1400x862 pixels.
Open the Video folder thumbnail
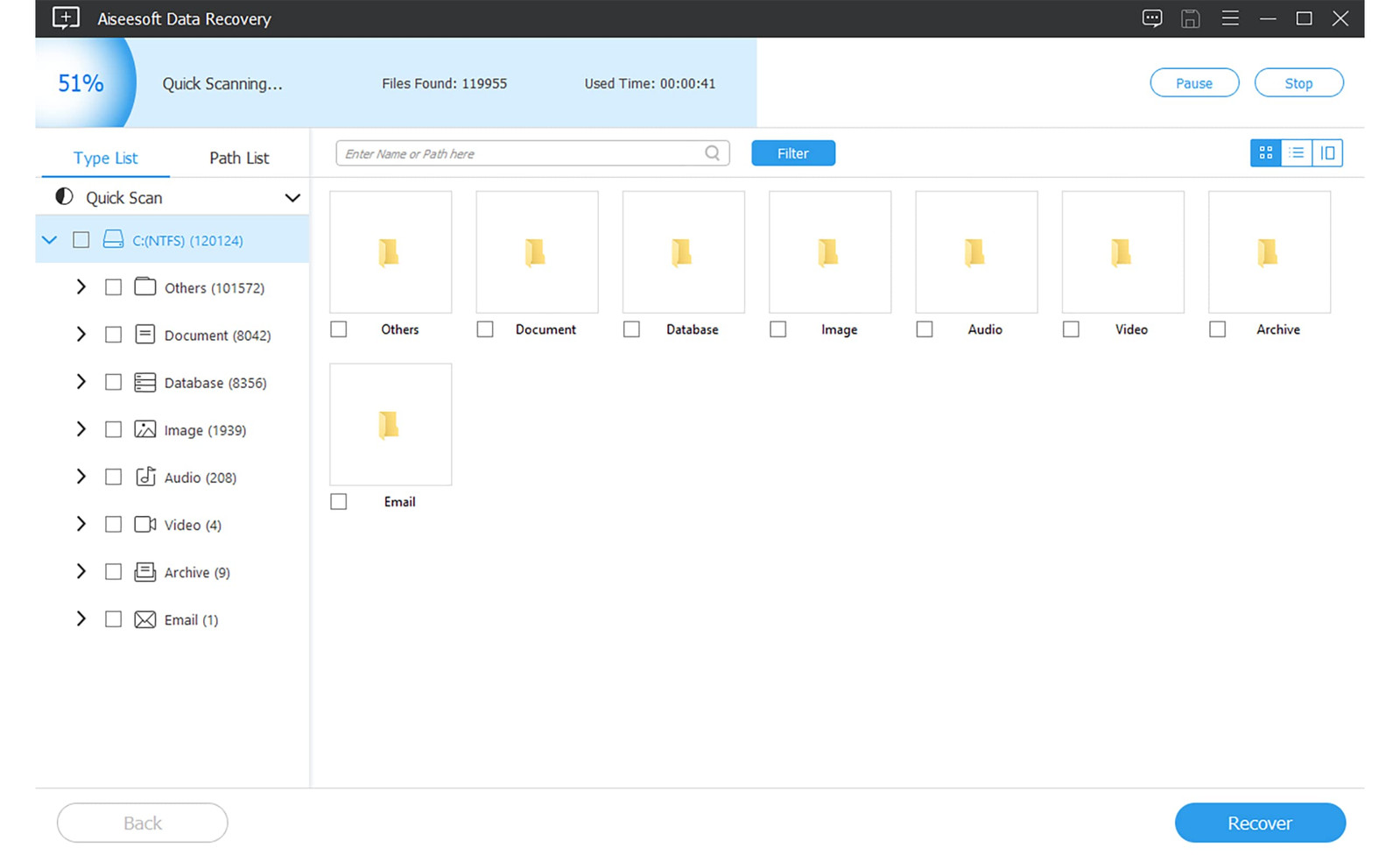(1123, 252)
